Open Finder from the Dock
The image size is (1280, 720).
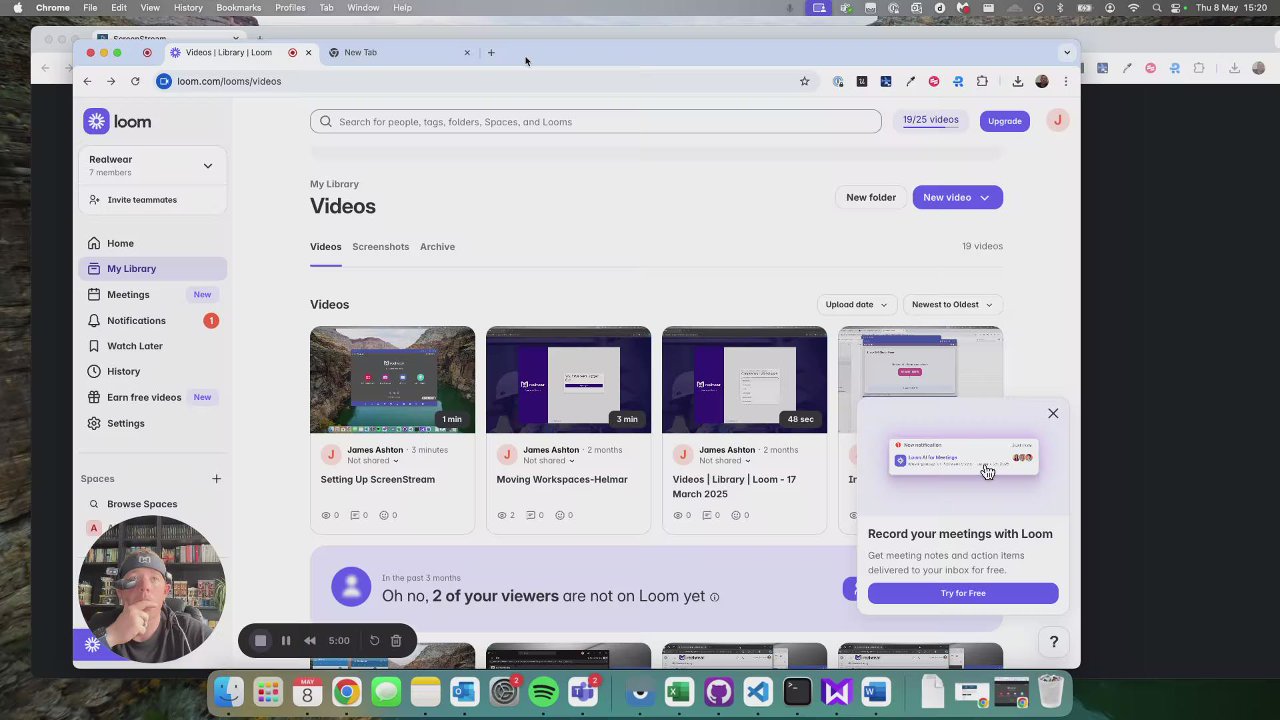click(229, 692)
